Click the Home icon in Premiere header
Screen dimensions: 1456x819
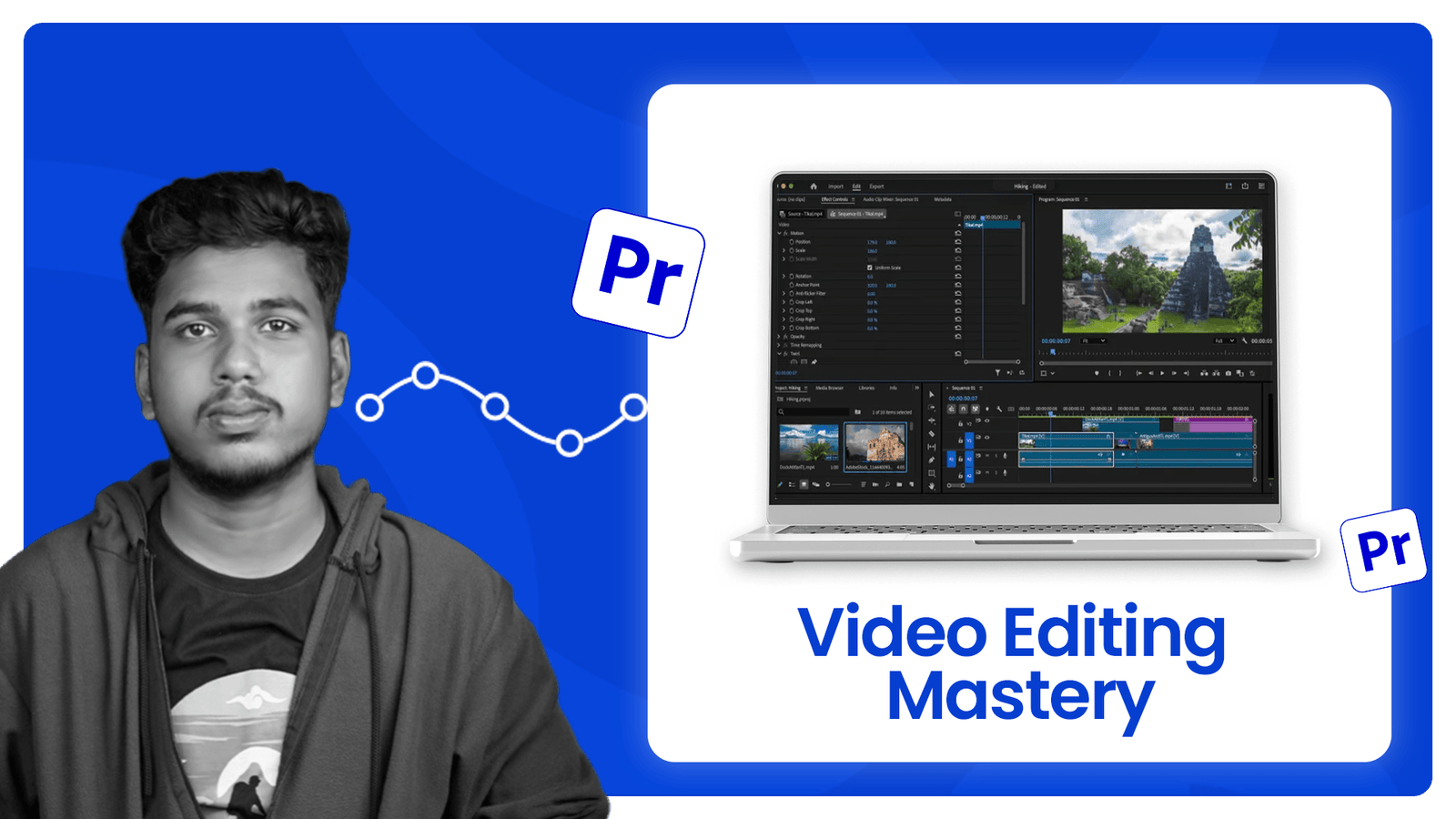click(x=814, y=187)
